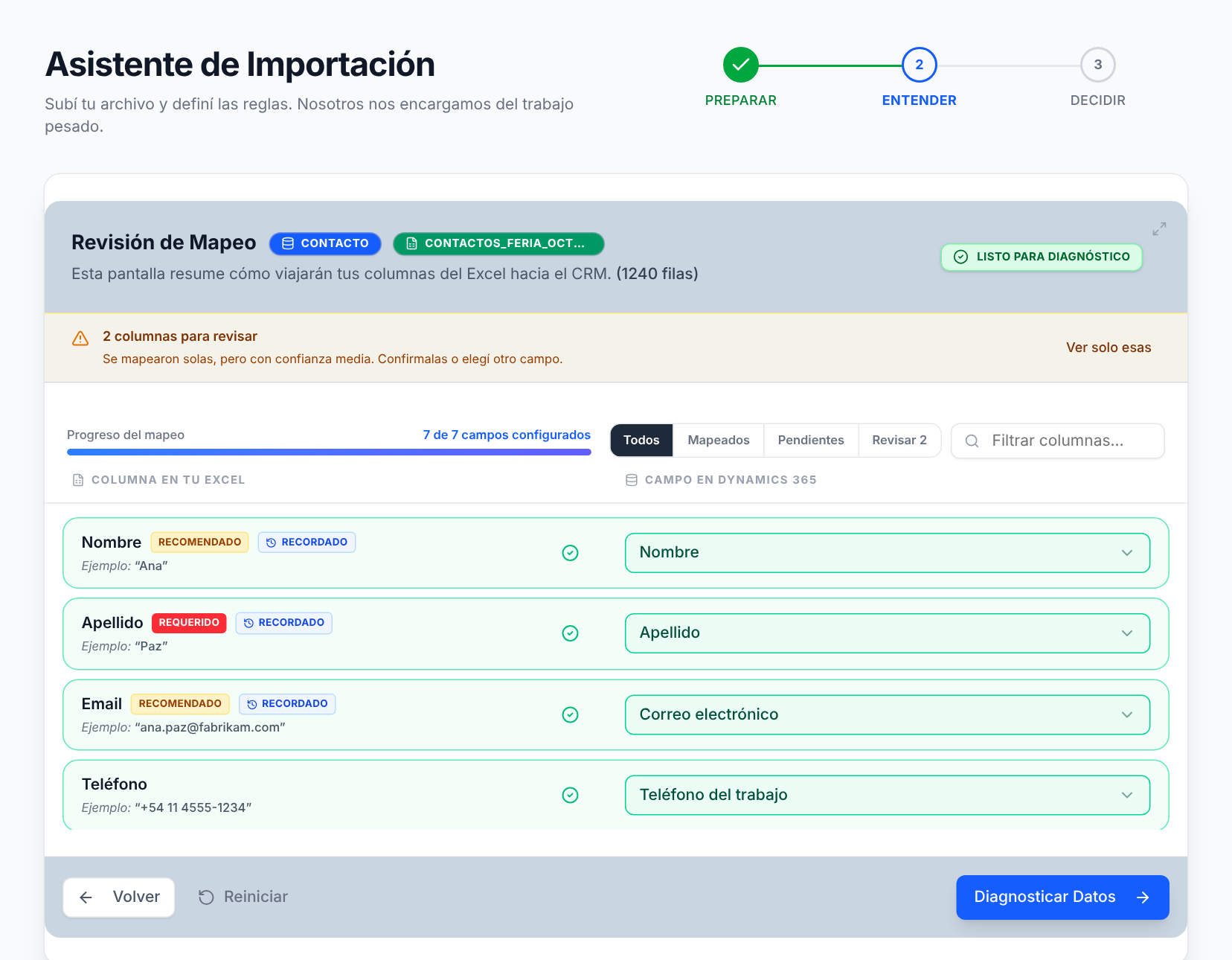Open the Teléfono del trabajo dropdown
This screenshot has width=1232, height=960.
pyautogui.click(x=888, y=796)
